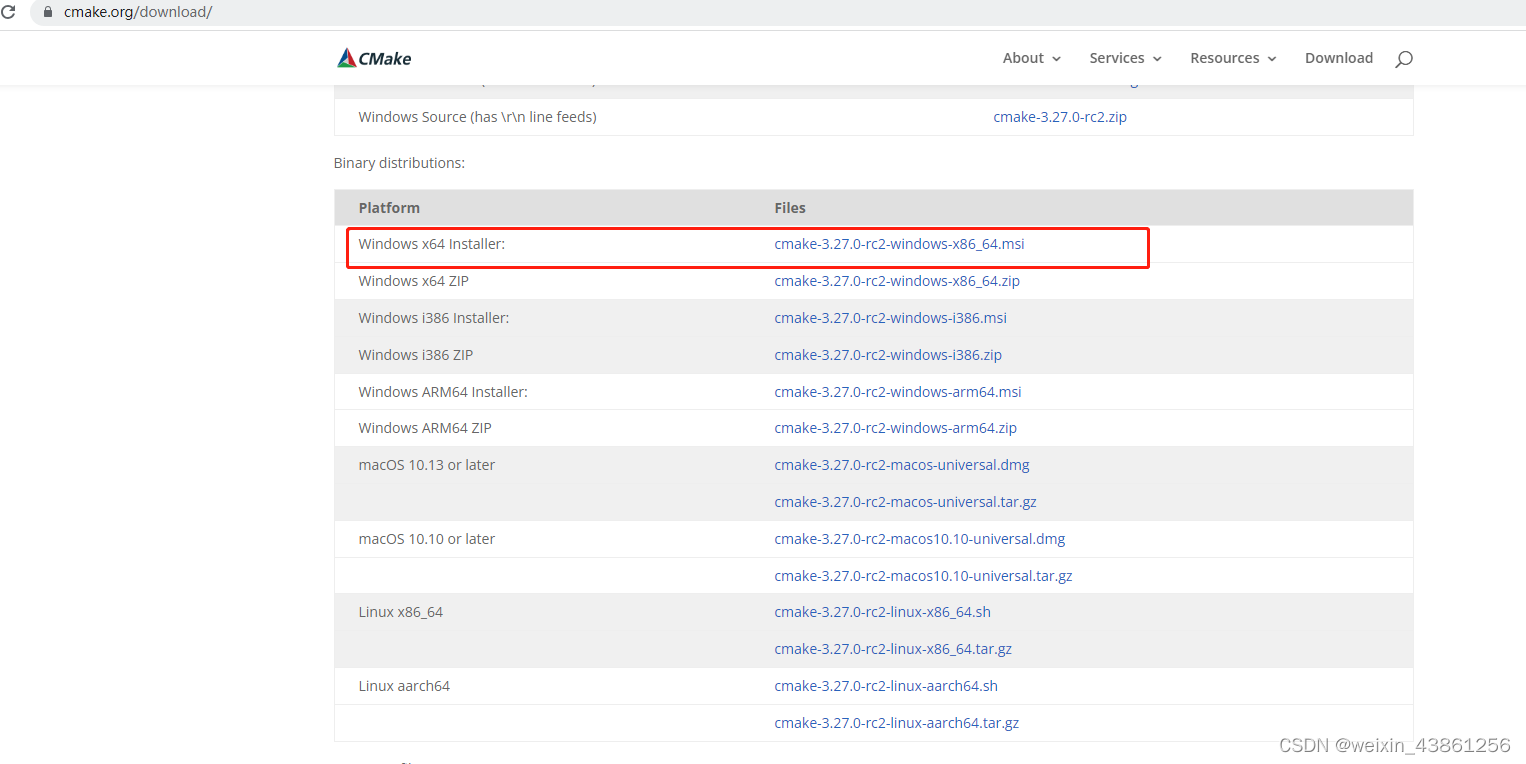Click the 'Platform' column header
This screenshot has width=1526, height=764.
[x=389, y=208]
